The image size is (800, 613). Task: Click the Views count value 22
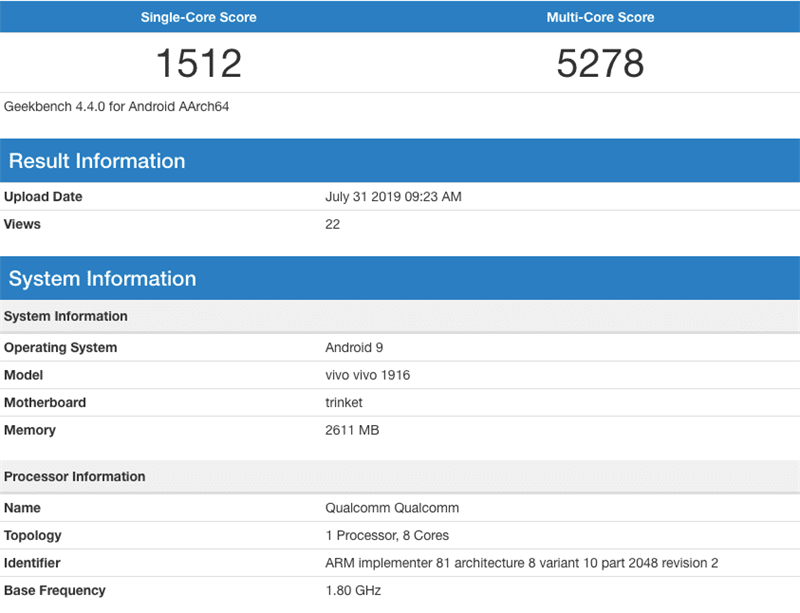click(333, 224)
